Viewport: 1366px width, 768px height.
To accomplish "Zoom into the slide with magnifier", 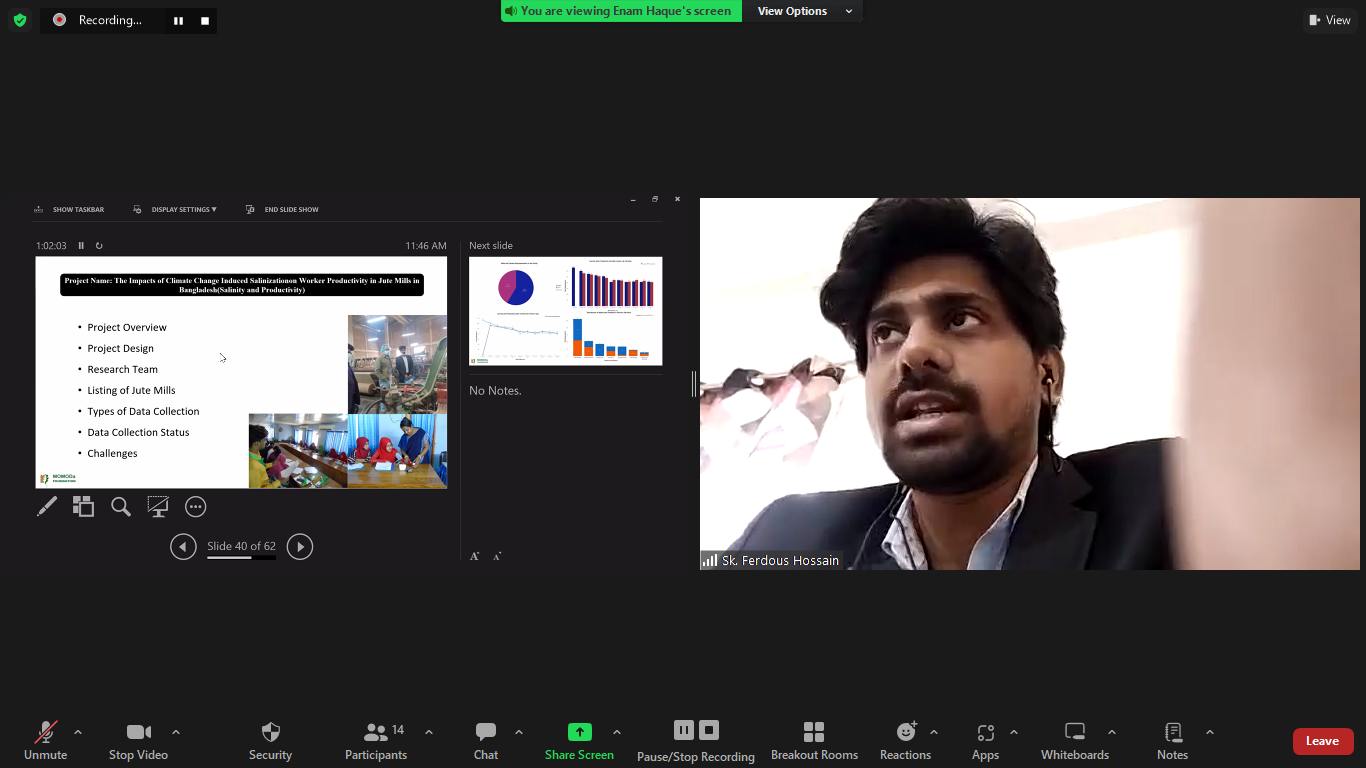I will [x=121, y=507].
